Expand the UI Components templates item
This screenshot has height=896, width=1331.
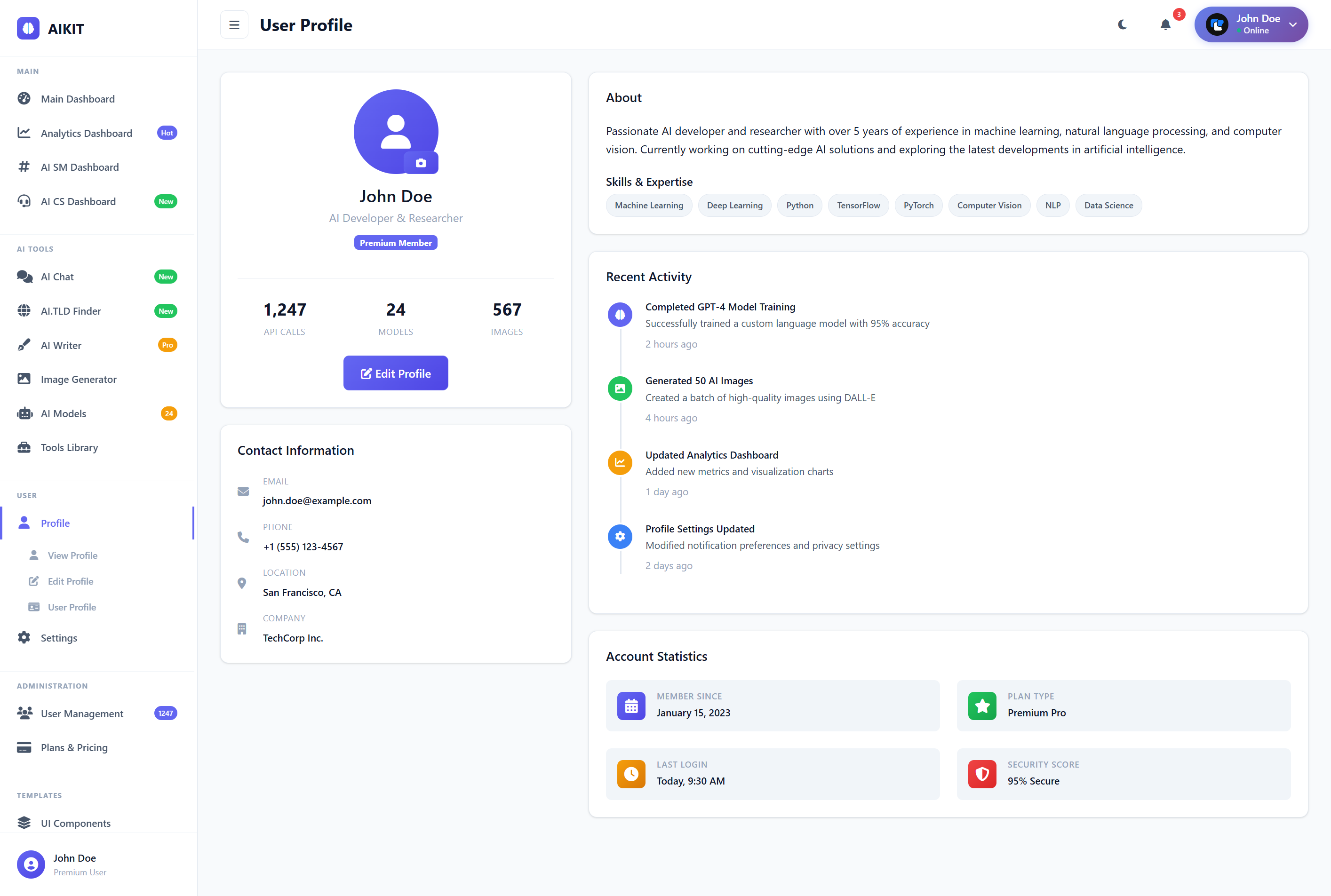pyautogui.click(x=75, y=823)
